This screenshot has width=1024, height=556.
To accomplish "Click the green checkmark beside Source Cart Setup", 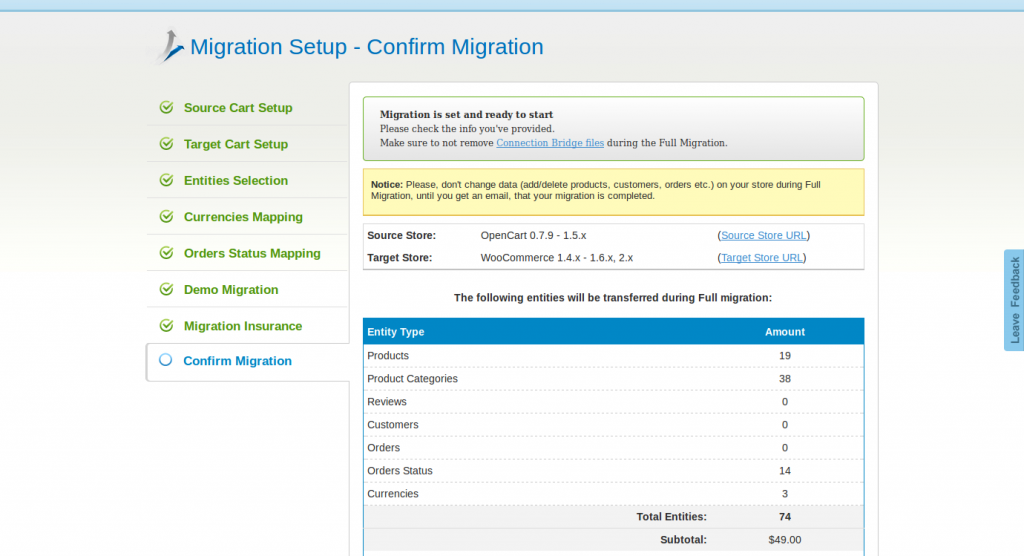I will pyautogui.click(x=166, y=108).
